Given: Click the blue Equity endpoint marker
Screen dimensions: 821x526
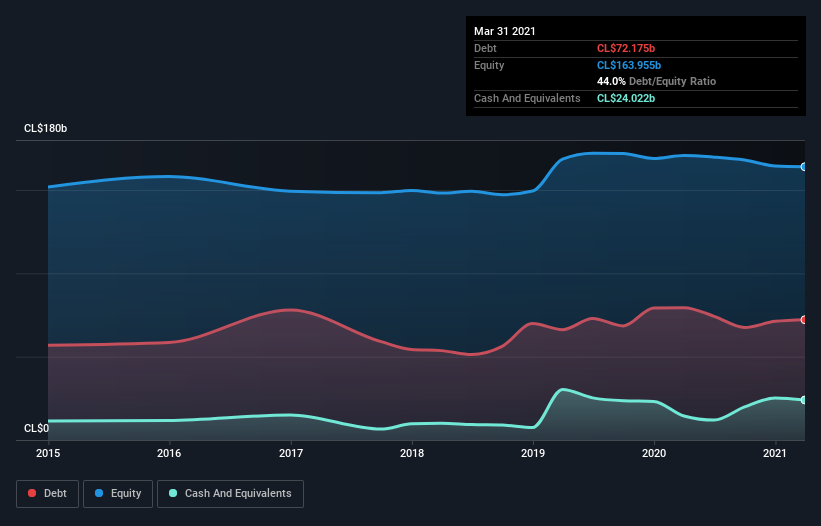Looking at the screenshot, I should (x=804, y=167).
